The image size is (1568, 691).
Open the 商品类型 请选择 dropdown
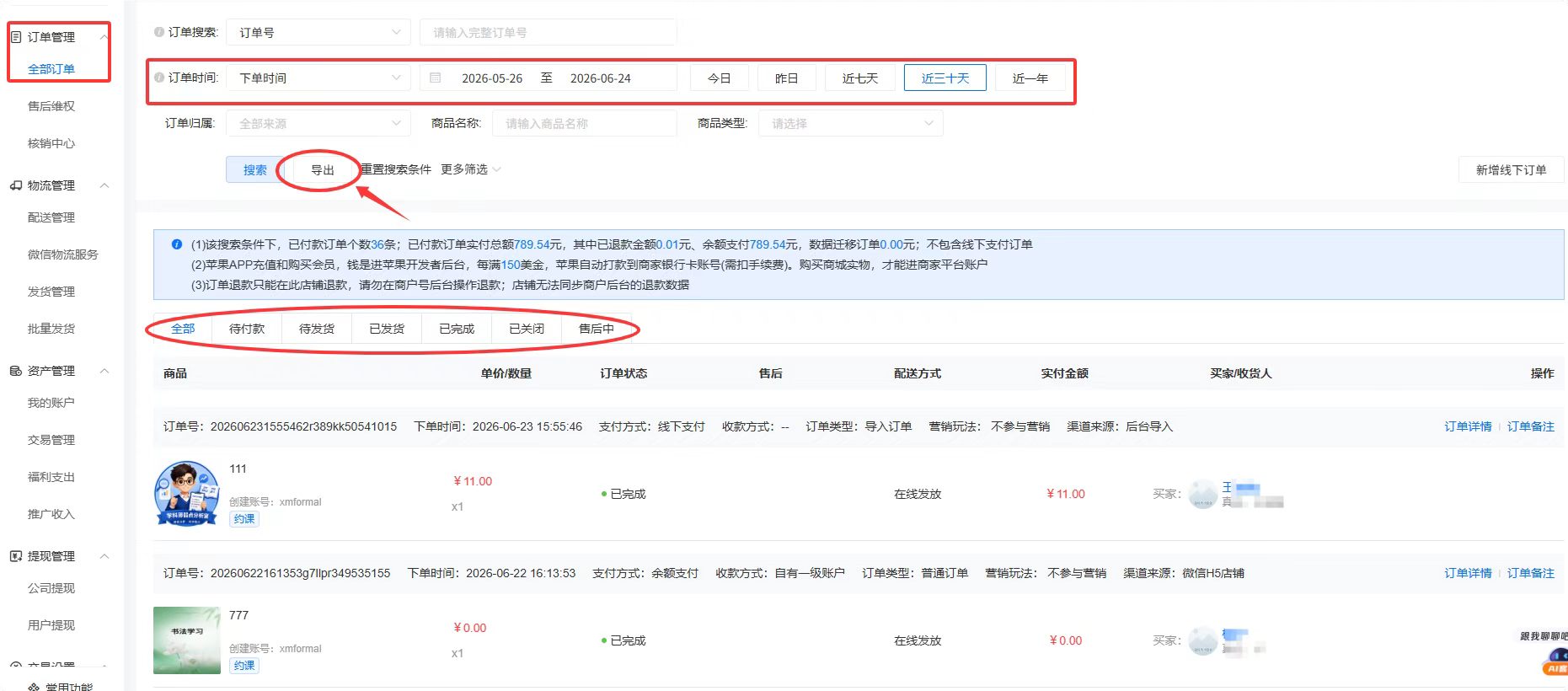pos(851,123)
